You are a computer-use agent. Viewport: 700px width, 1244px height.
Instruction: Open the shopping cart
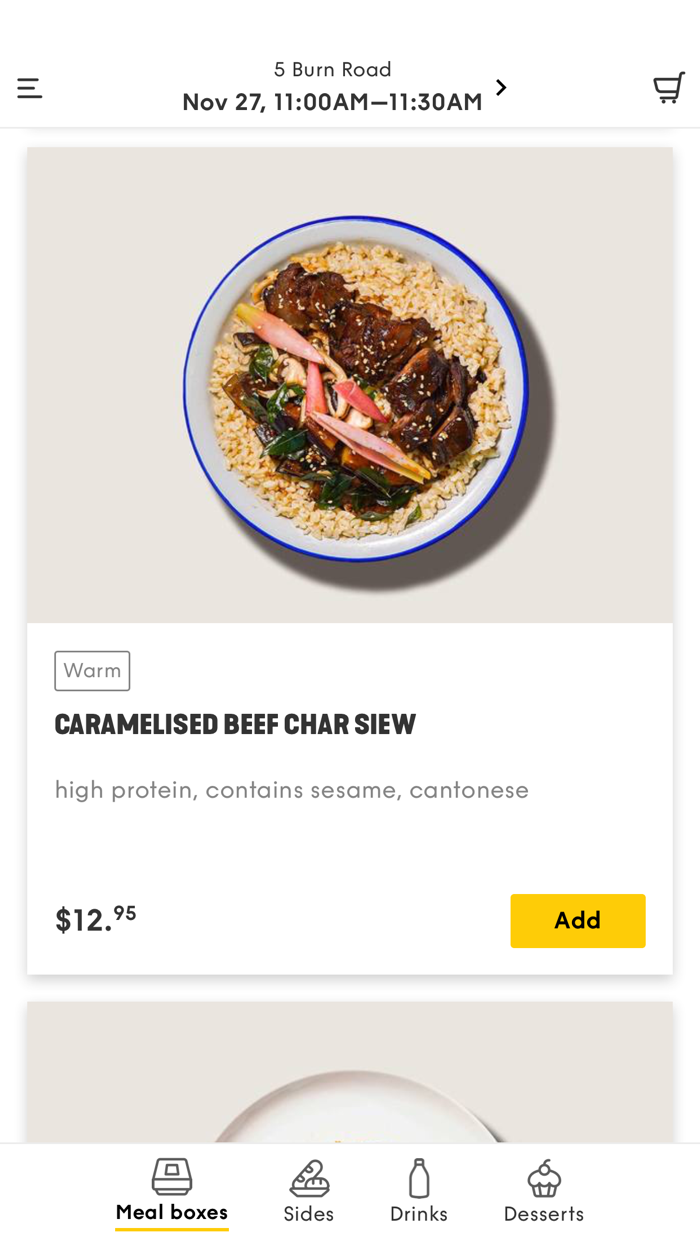click(x=668, y=87)
